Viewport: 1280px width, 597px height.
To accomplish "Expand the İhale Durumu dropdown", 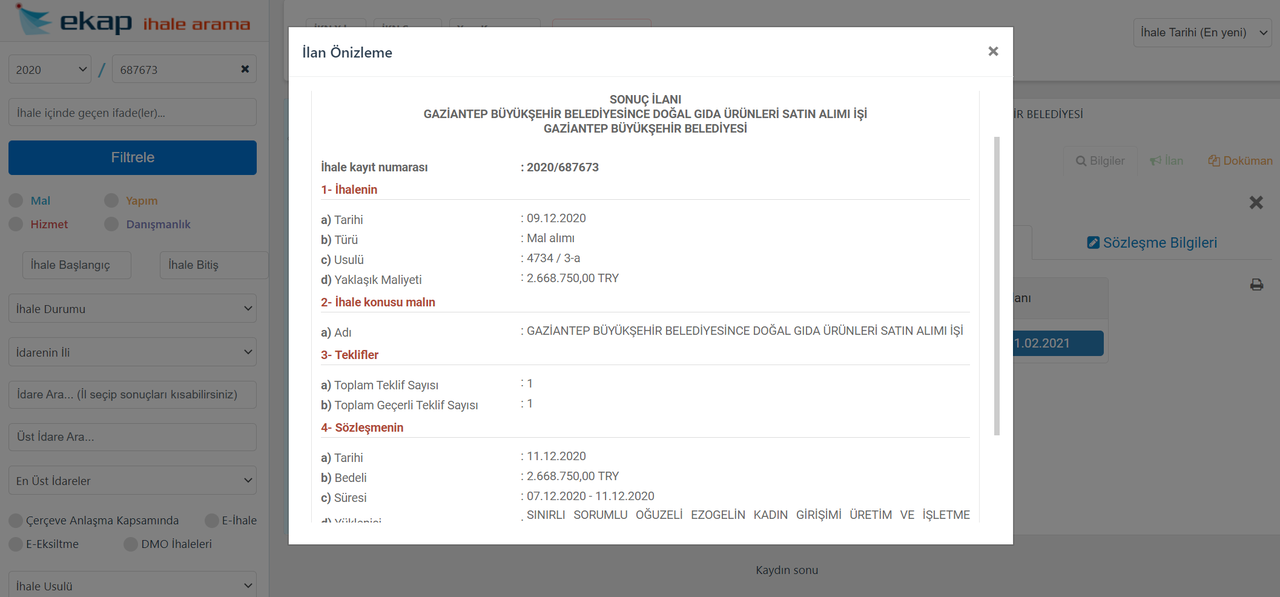I will click(x=132, y=309).
